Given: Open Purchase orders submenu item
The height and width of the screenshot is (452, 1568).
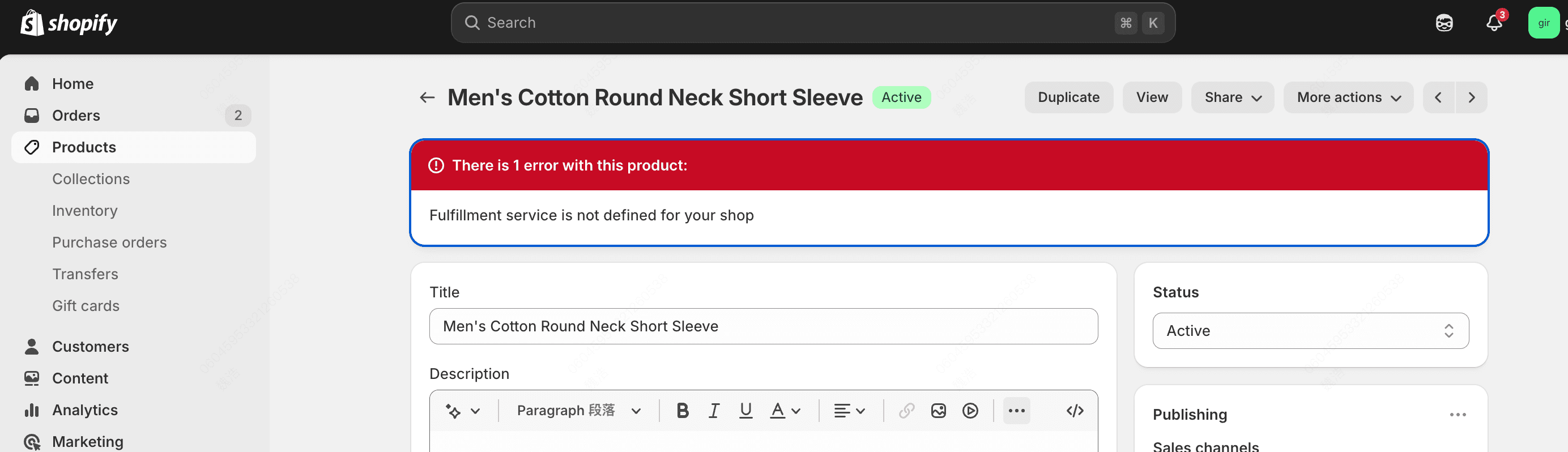Looking at the screenshot, I should coord(109,242).
